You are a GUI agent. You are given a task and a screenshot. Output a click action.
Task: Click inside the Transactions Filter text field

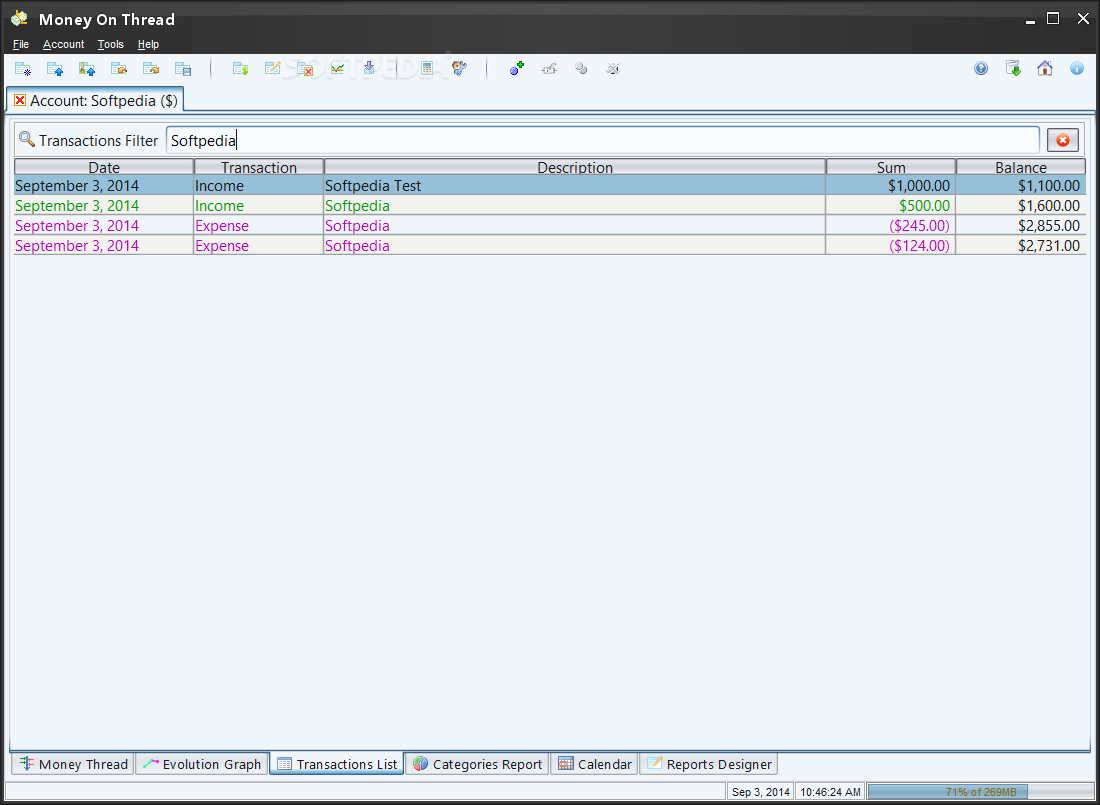pyautogui.click(x=603, y=140)
